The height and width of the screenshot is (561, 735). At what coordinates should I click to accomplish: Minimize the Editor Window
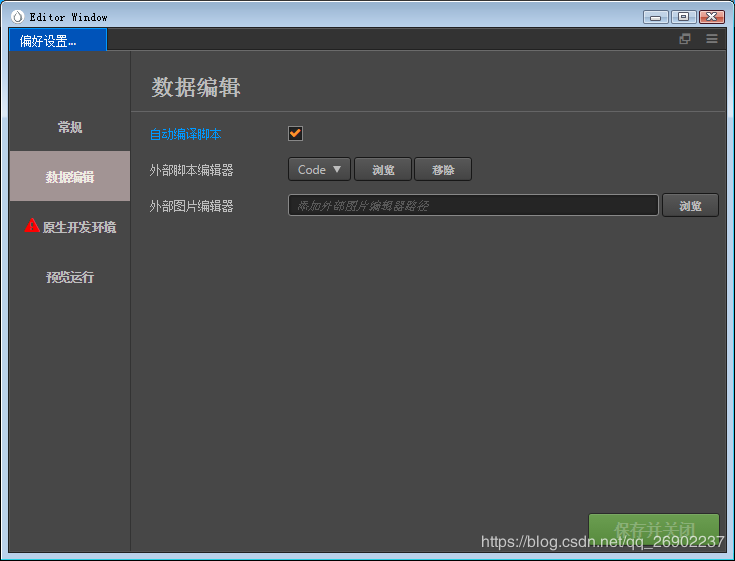click(x=656, y=17)
